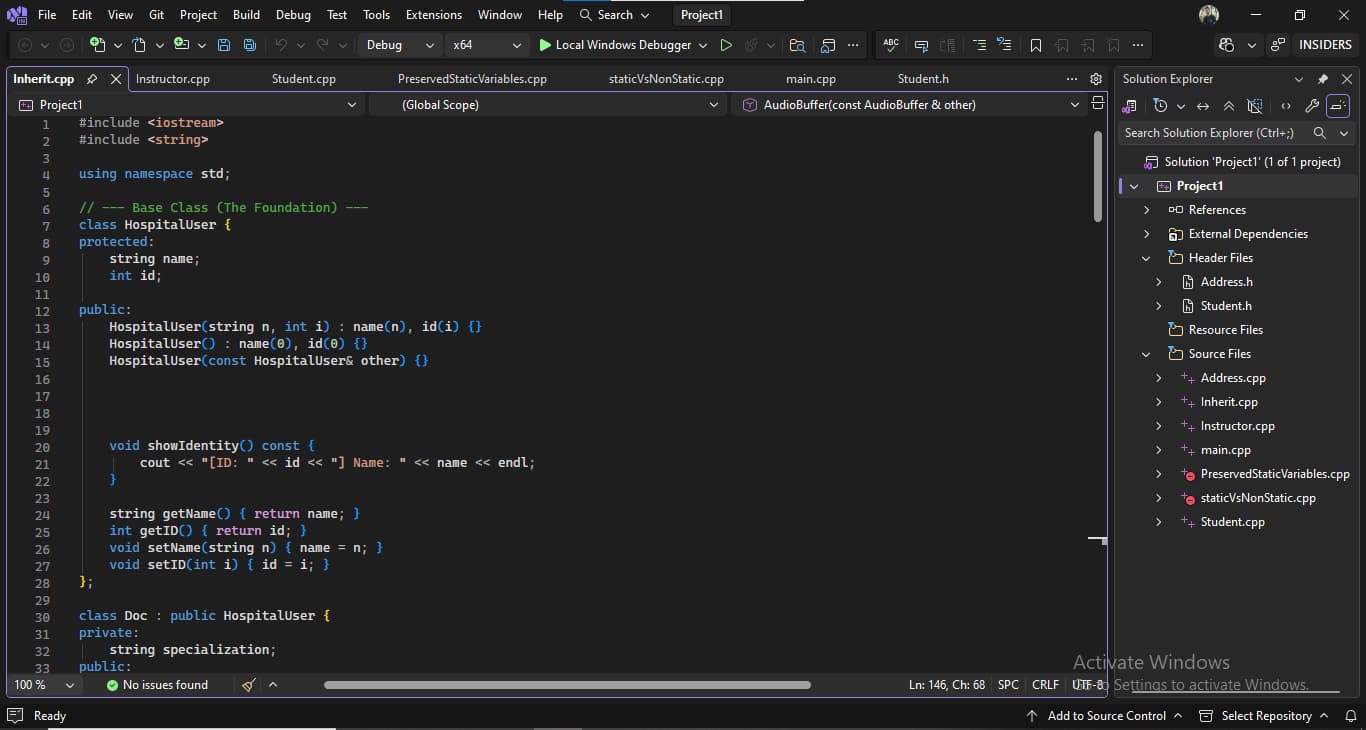1366x730 pixels.
Task: Open Properties via the wrench icon
Action: (x=1313, y=105)
